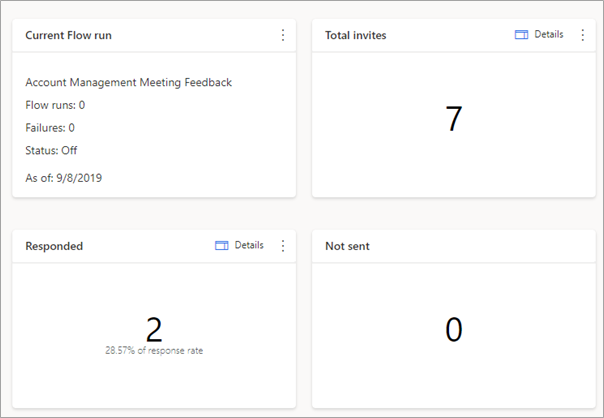Click the total invites count 7

[x=454, y=119]
